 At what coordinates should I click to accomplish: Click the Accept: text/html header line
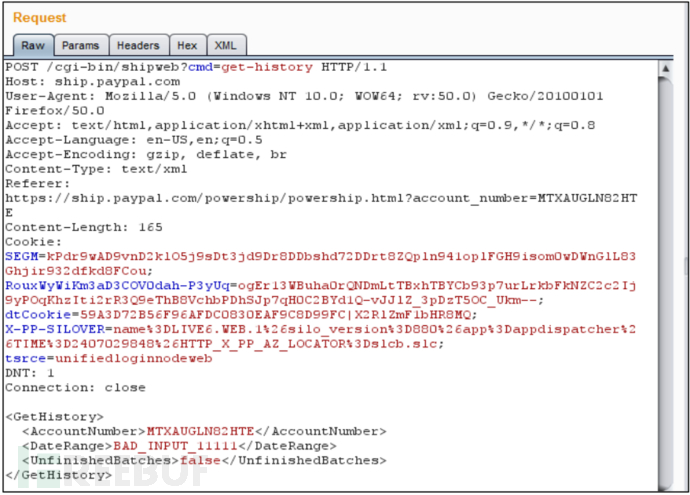coord(300,125)
